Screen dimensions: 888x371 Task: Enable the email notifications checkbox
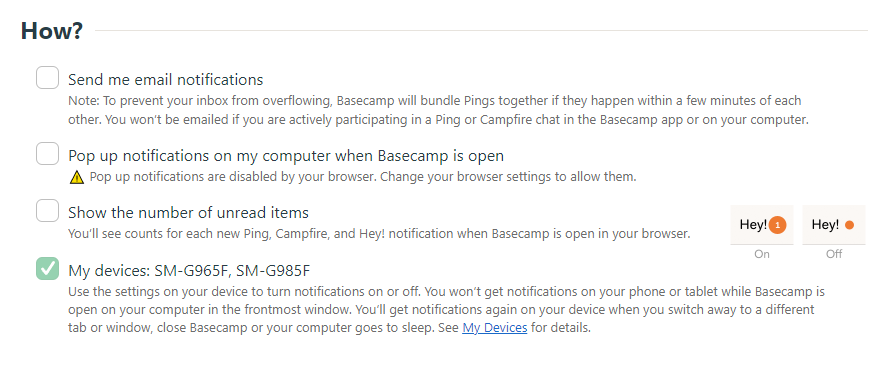coord(48,78)
